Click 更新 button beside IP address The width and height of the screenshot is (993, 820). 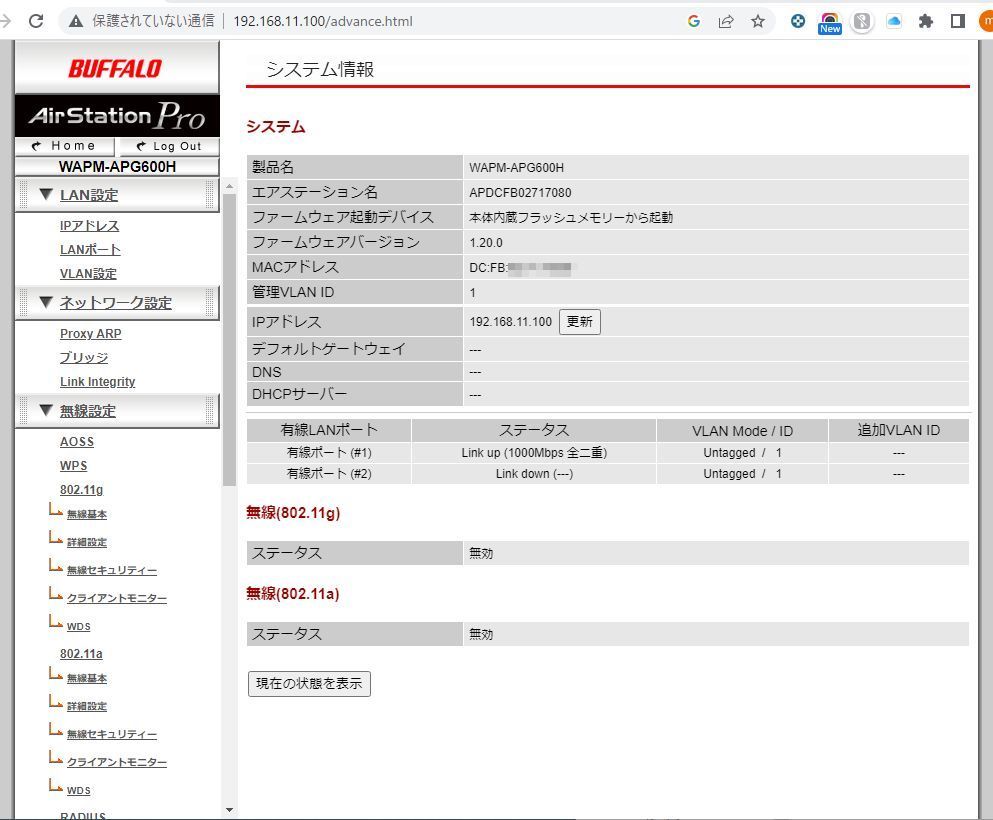click(579, 322)
